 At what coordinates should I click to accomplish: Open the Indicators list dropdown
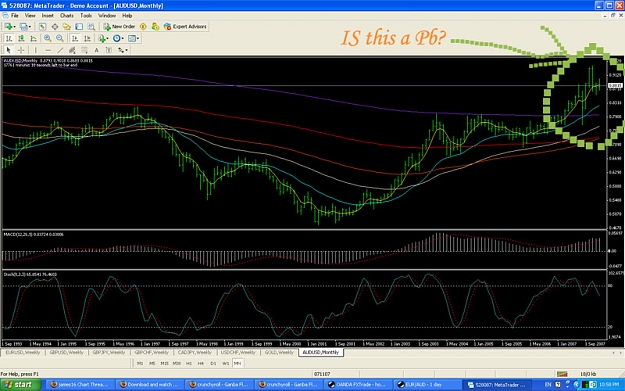102,39
